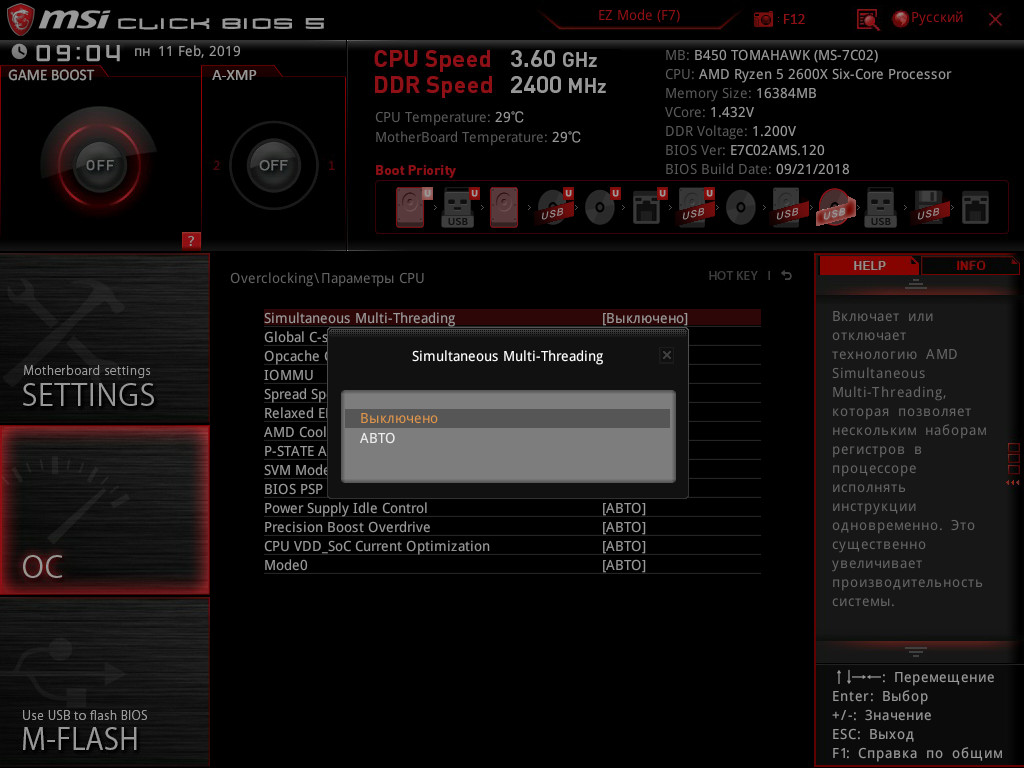Viewport: 1024px width, 768px height.
Task: Select the legacy CD/DVD boot icon without U badge
Action: tap(741, 208)
